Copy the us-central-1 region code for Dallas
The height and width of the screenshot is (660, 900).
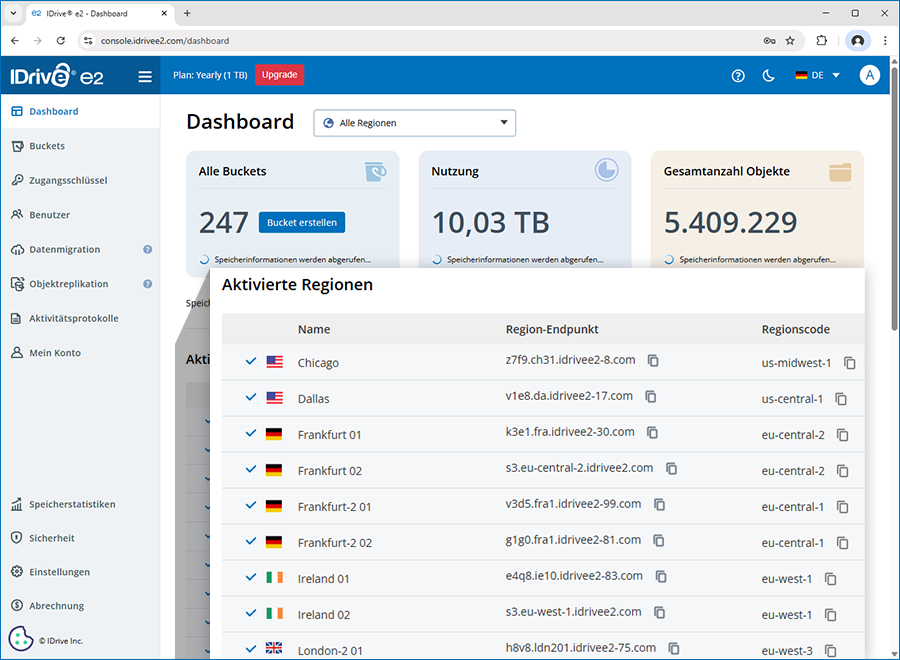coord(841,399)
